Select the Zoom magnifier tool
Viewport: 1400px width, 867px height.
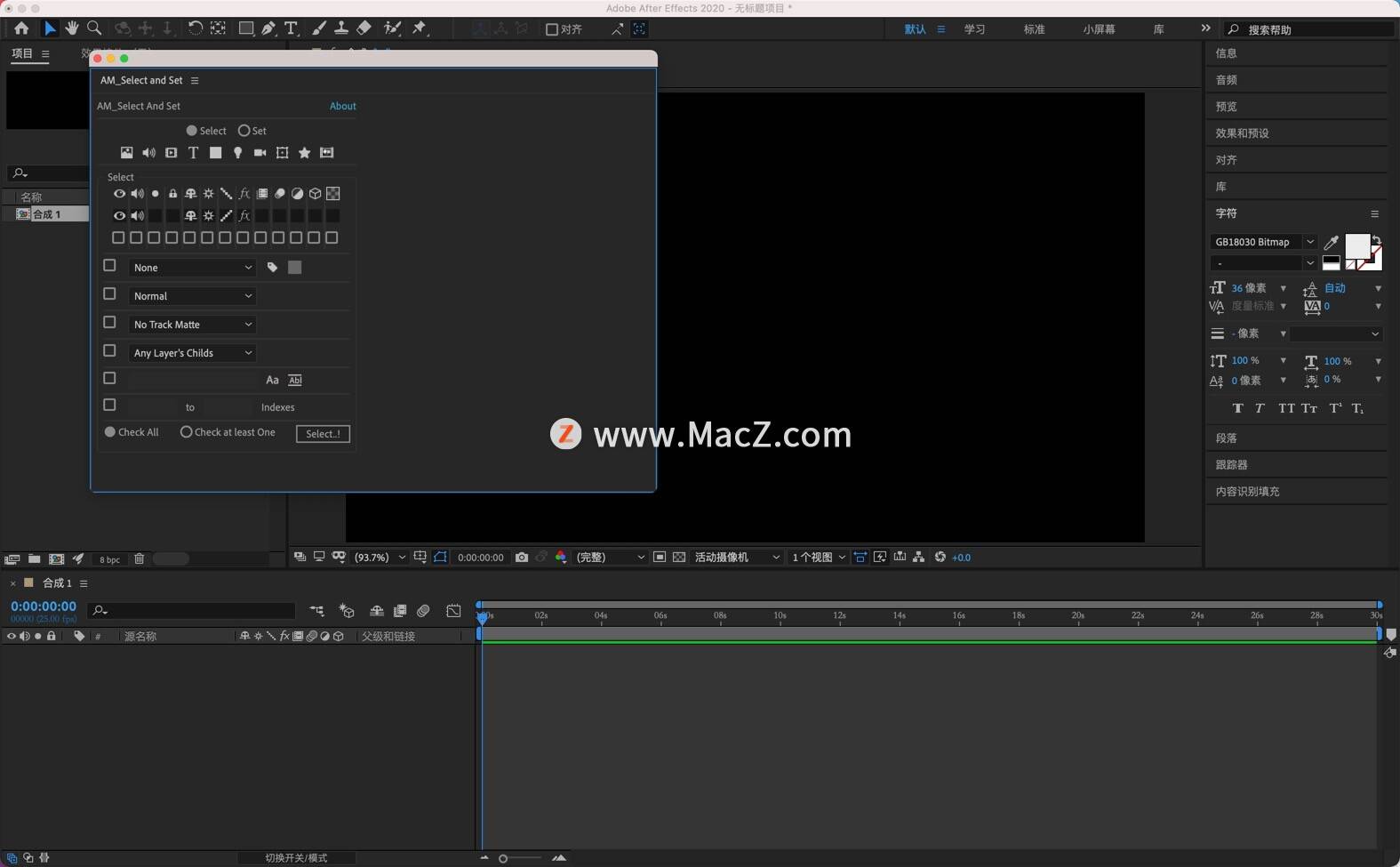click(x=94, y=28)
